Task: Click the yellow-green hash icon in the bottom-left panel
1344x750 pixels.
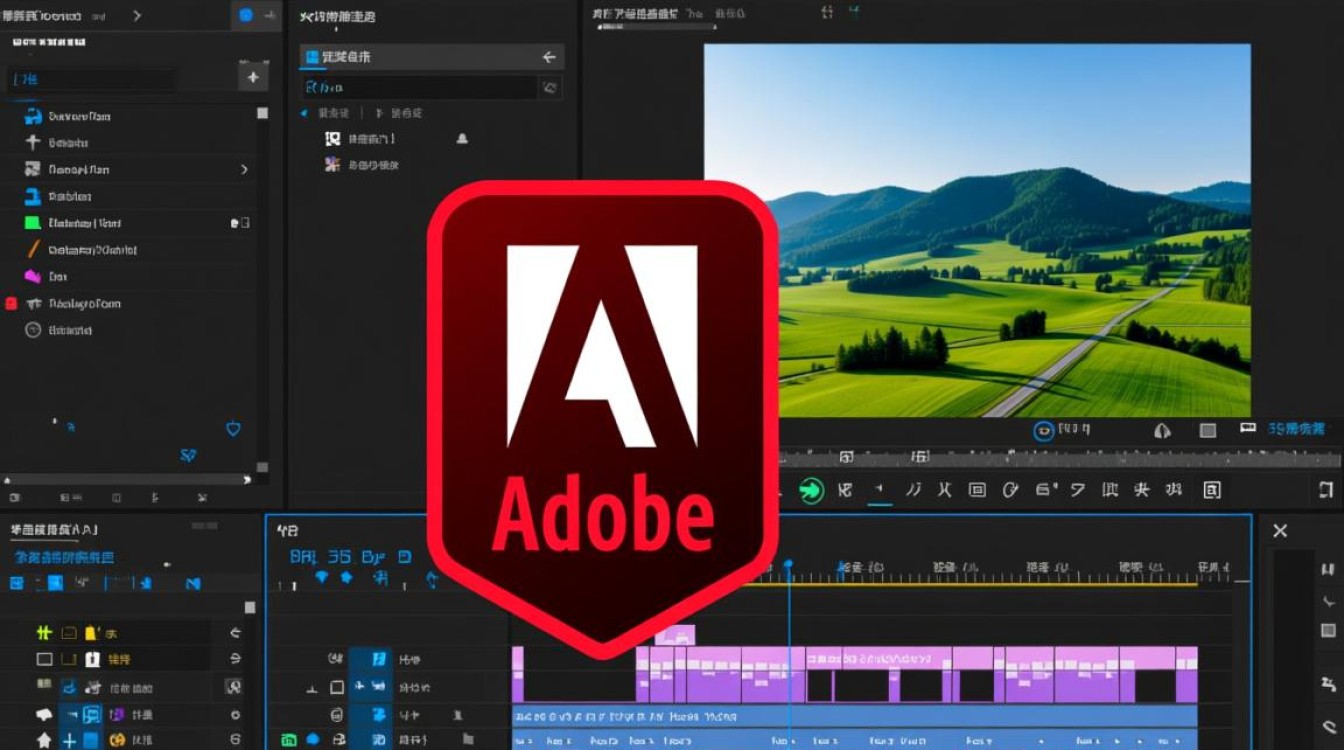Action: coord(44,633)
